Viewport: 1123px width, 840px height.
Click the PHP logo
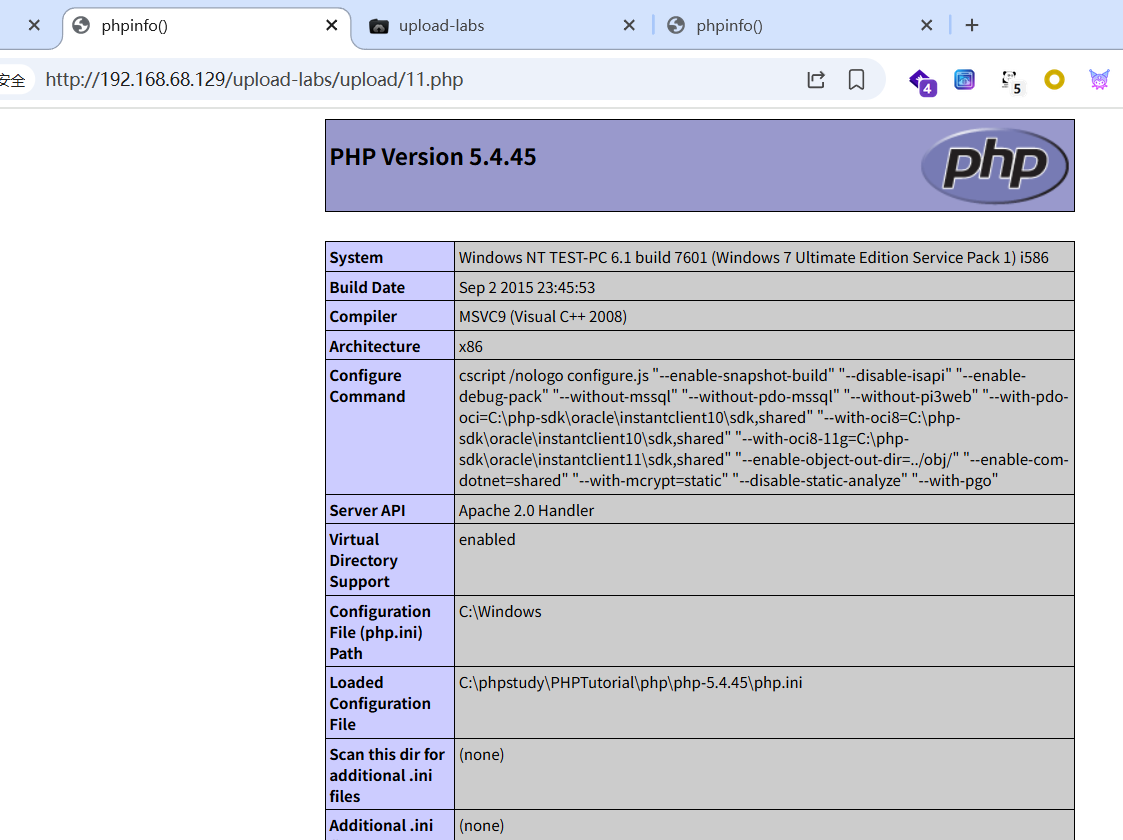(x=994, y=166)
